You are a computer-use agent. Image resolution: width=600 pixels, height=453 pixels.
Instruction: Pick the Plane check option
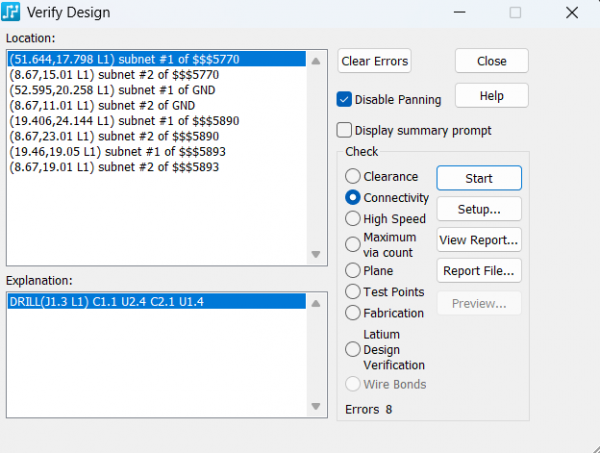352,270
